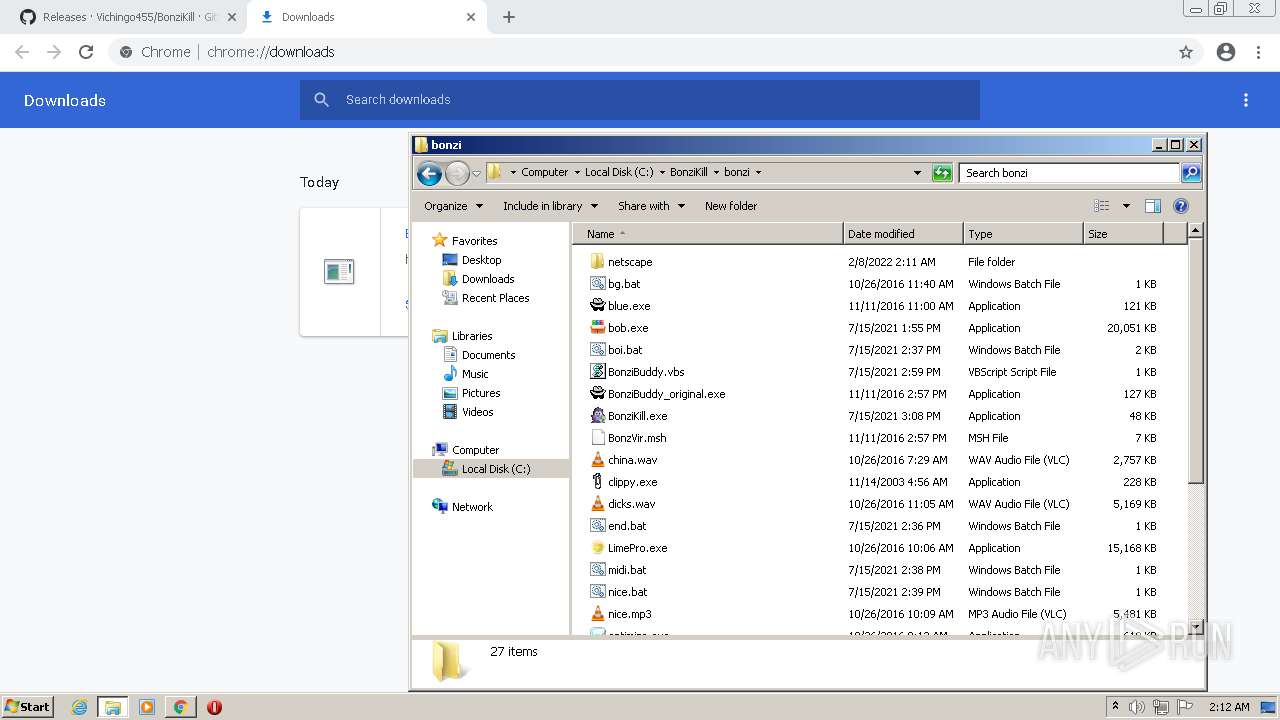Viewport: 1280px width, 720px height.
Task: Select the bob.exe file icon
Action: (597, 328)
